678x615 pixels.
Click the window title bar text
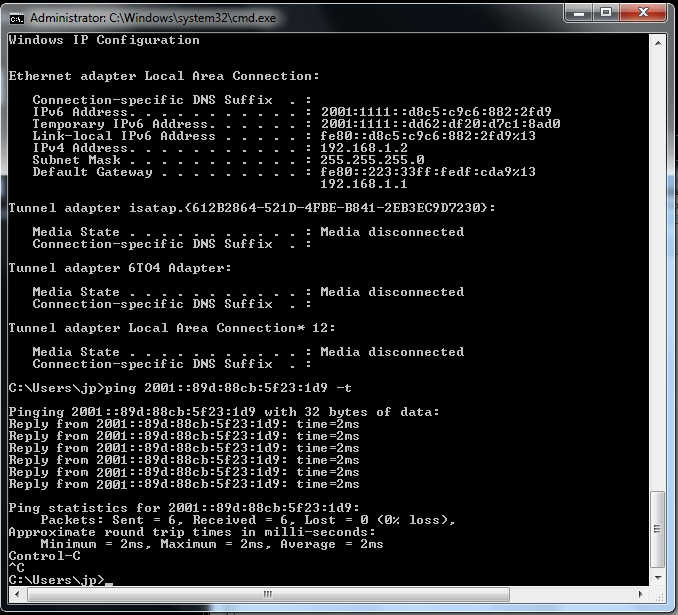pos(153,18)
